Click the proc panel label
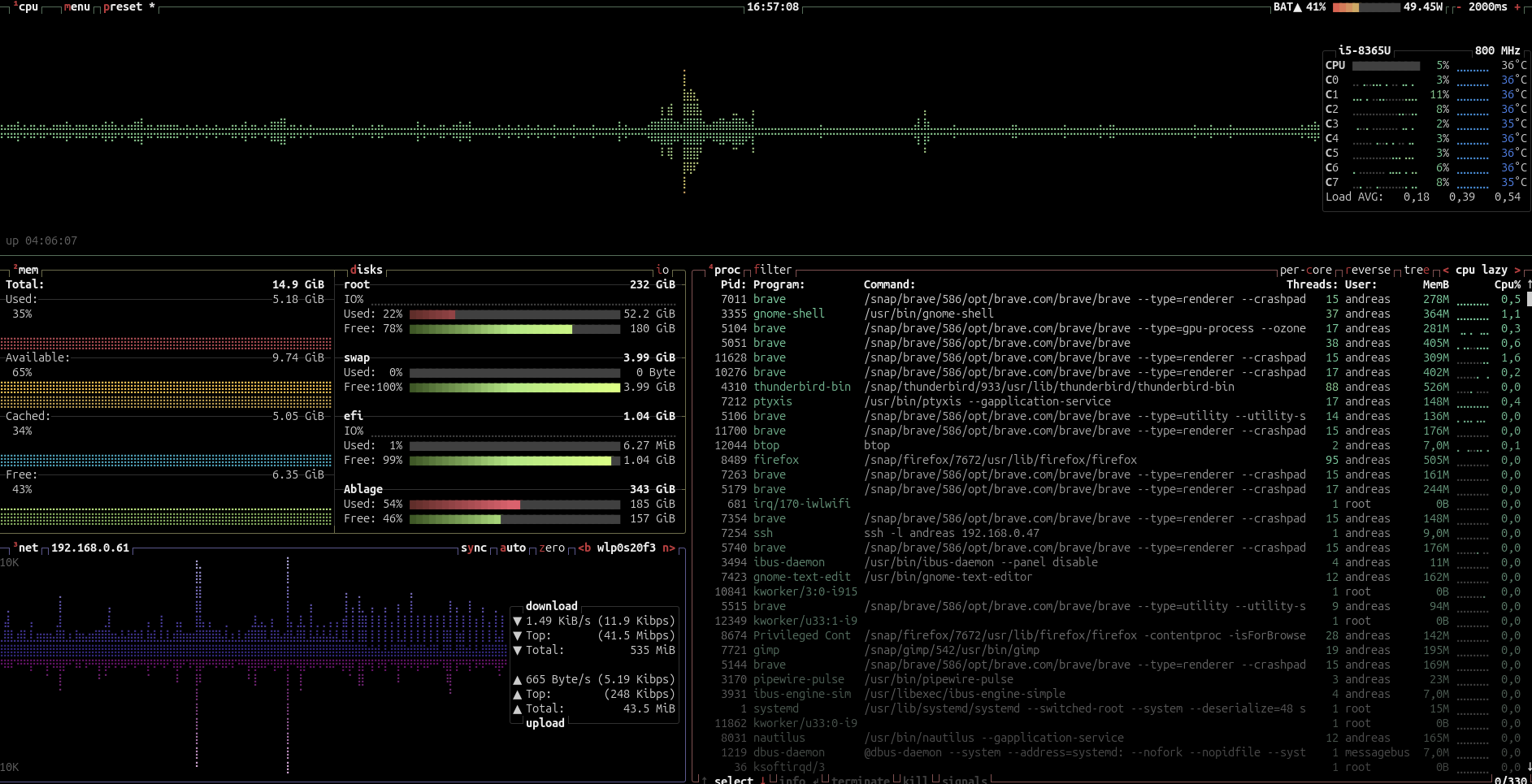The height and width of the screenshot is (784, 1532). coord(726,269)
